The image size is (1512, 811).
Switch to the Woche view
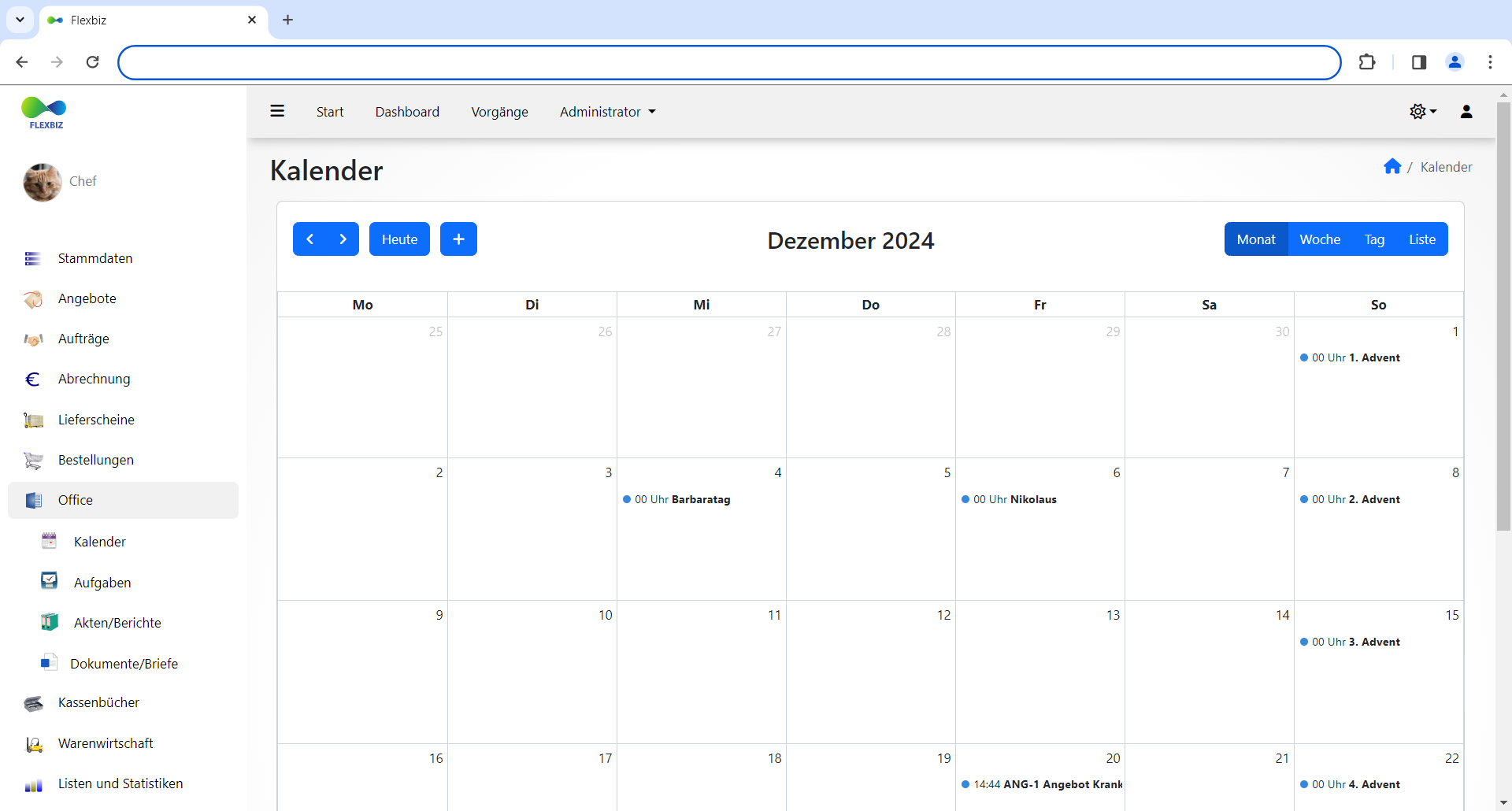[1320, 239]
